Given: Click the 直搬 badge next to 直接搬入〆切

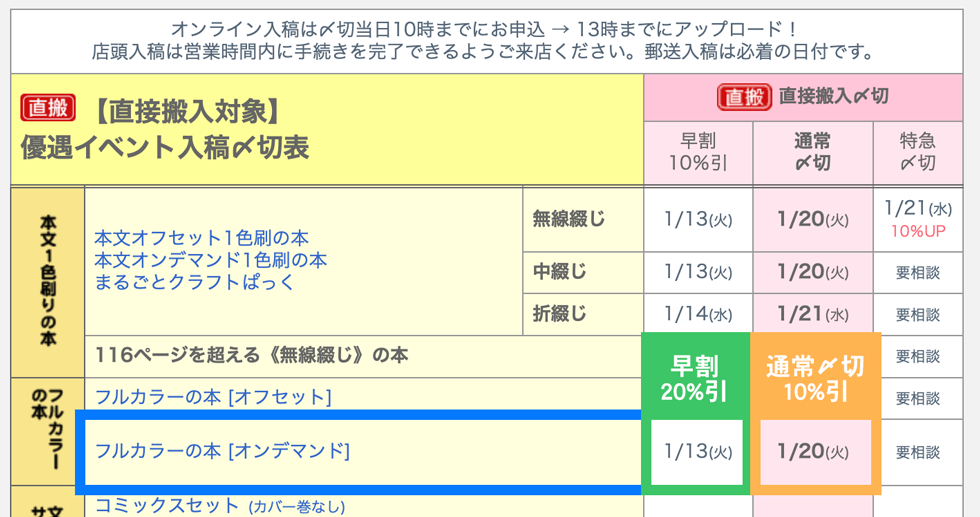Looking at the screenshot, I should tap(744, 97).
